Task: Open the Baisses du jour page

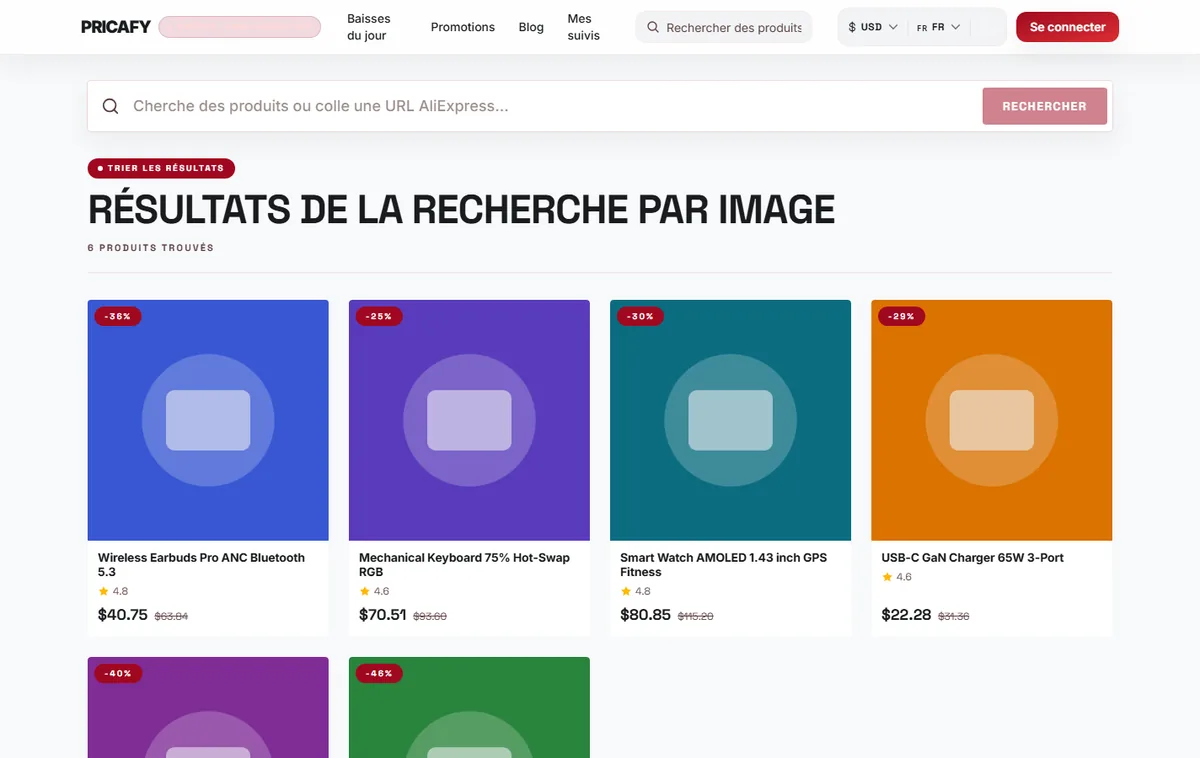Action: pos(369,27)
